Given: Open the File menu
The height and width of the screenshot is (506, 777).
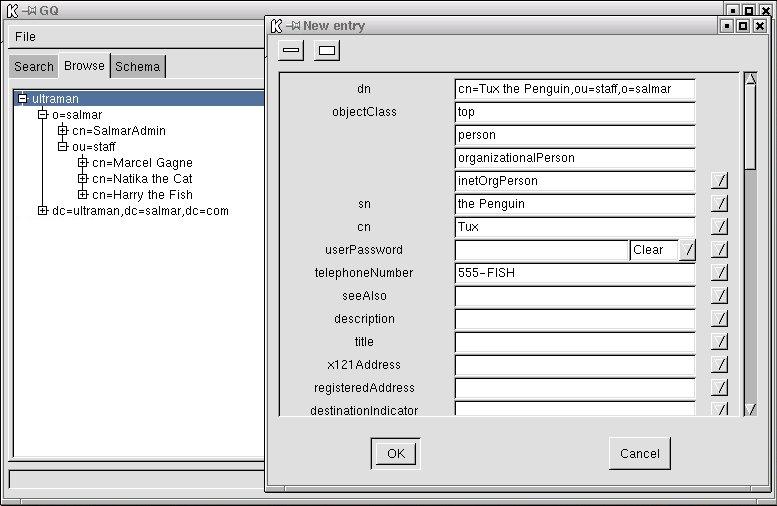Looking at the screenshot, I should pyautogui.click(x=25, y=37).
